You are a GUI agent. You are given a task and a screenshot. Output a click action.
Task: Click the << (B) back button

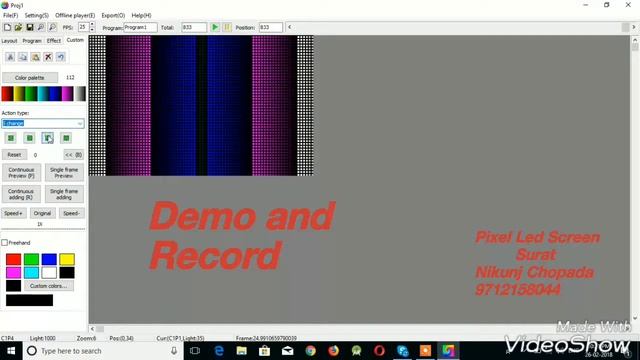74,155
